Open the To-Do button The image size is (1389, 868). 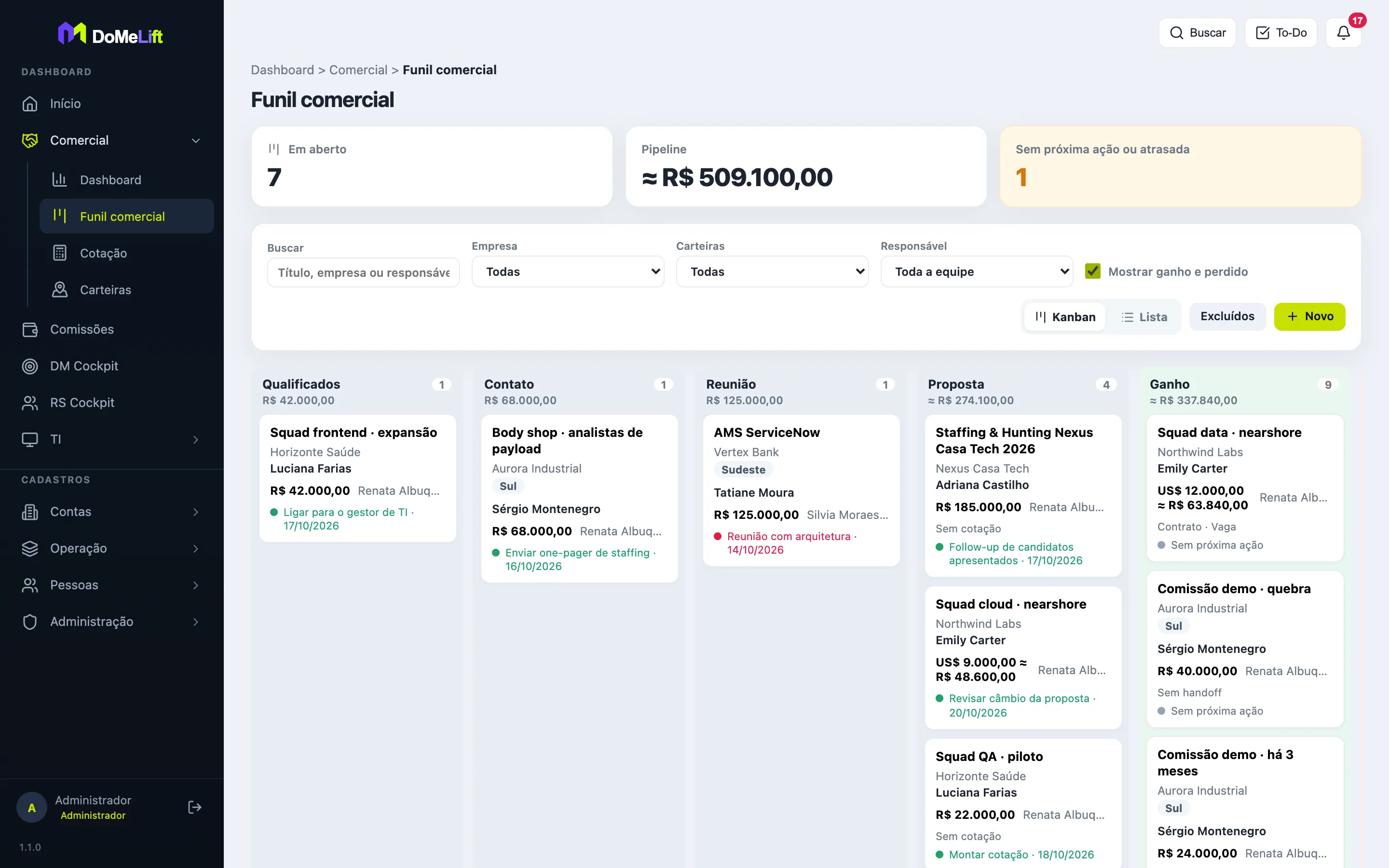tap(1280, 33)
